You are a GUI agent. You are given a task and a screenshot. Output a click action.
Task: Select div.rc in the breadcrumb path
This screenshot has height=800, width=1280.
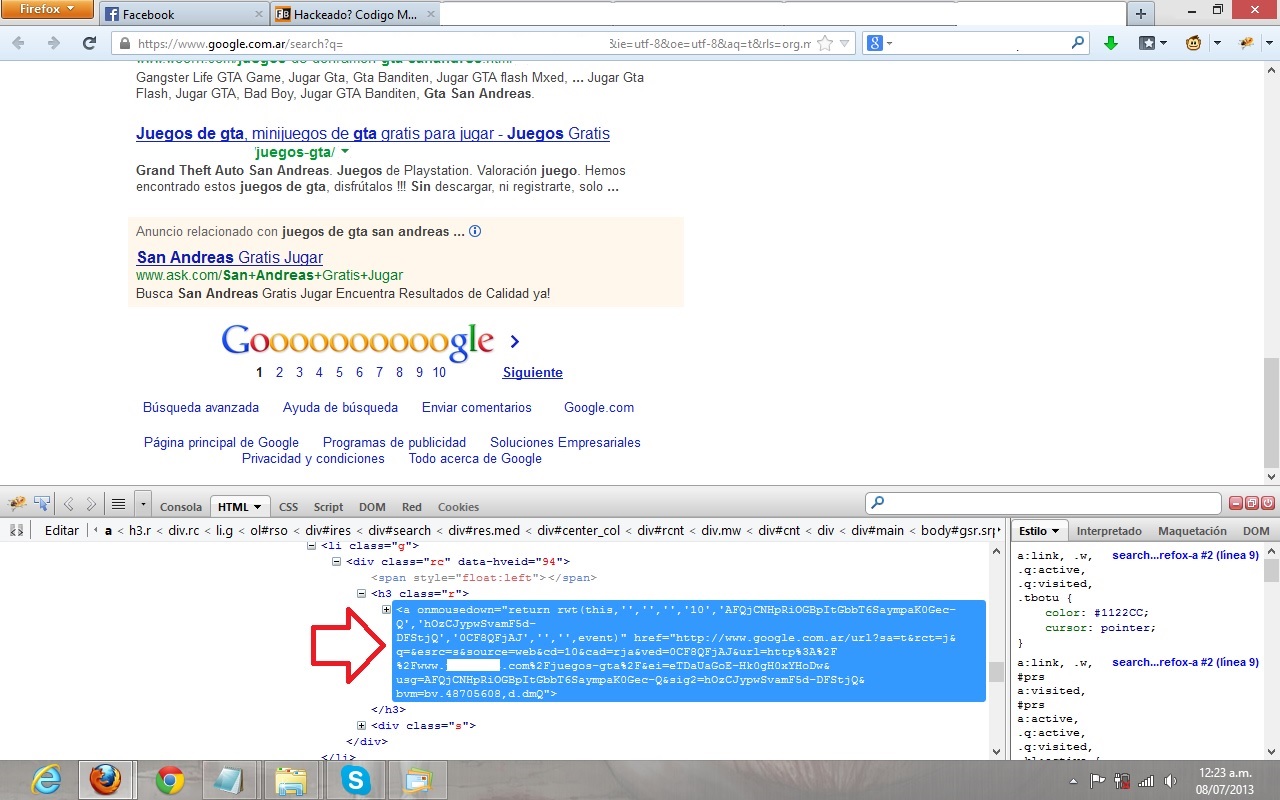[186, 531]
